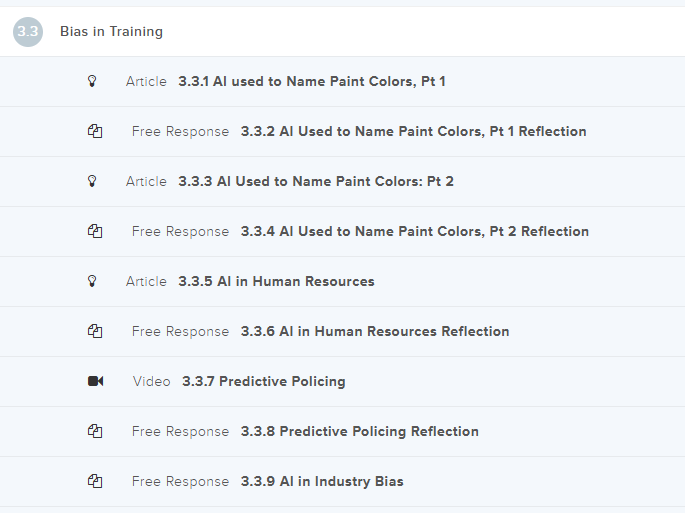Open 3.3.6 AI in Human Resources Reflection

(x=375, y=331)
